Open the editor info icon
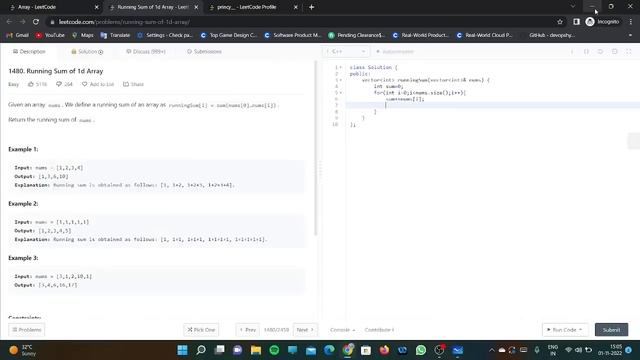The width and height of the screenshot is (640, 360). pyautogui.click(x=572, y=51)
